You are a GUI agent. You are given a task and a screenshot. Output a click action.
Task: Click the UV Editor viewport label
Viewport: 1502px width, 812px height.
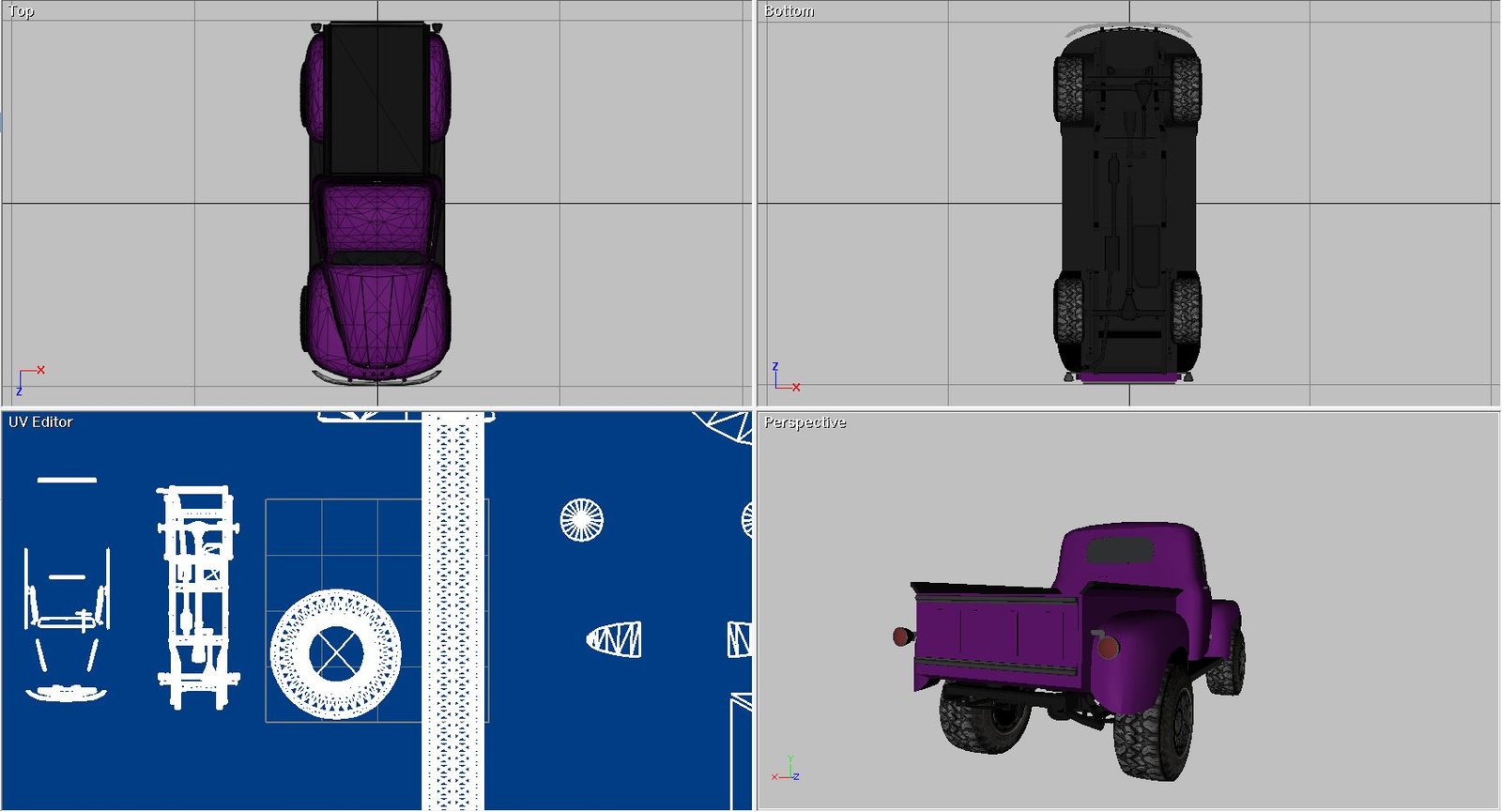[x=40, y=422]
